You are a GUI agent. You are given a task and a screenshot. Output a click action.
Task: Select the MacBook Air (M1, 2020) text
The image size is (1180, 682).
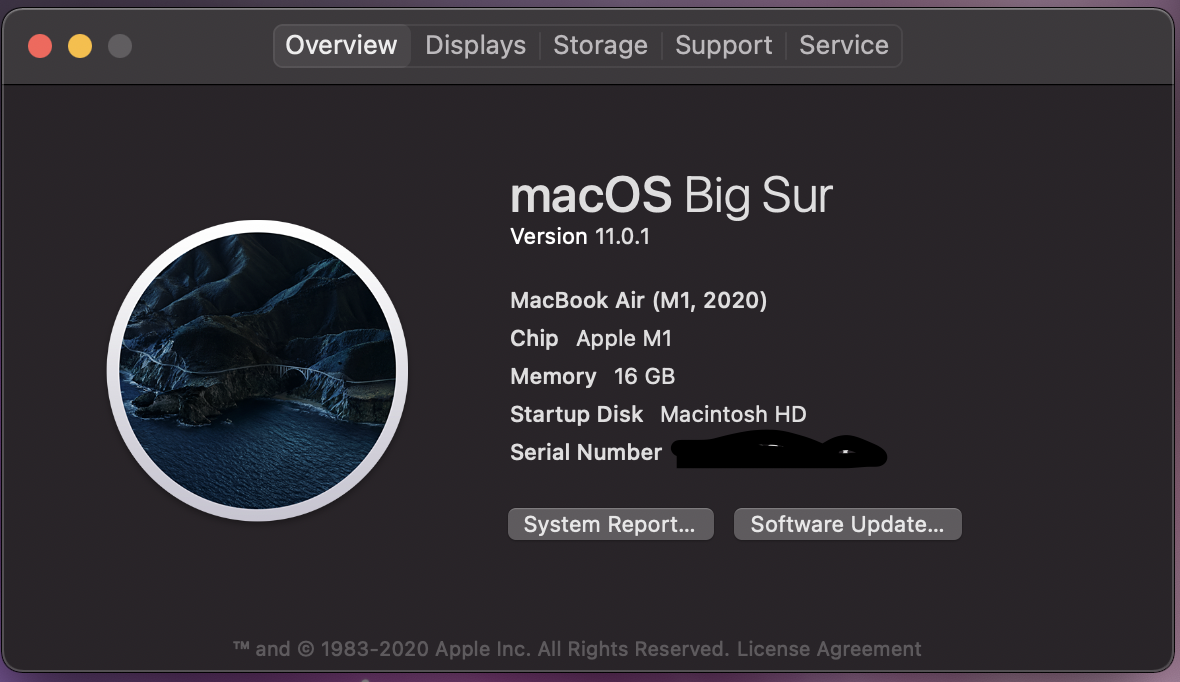click(638, 300)
